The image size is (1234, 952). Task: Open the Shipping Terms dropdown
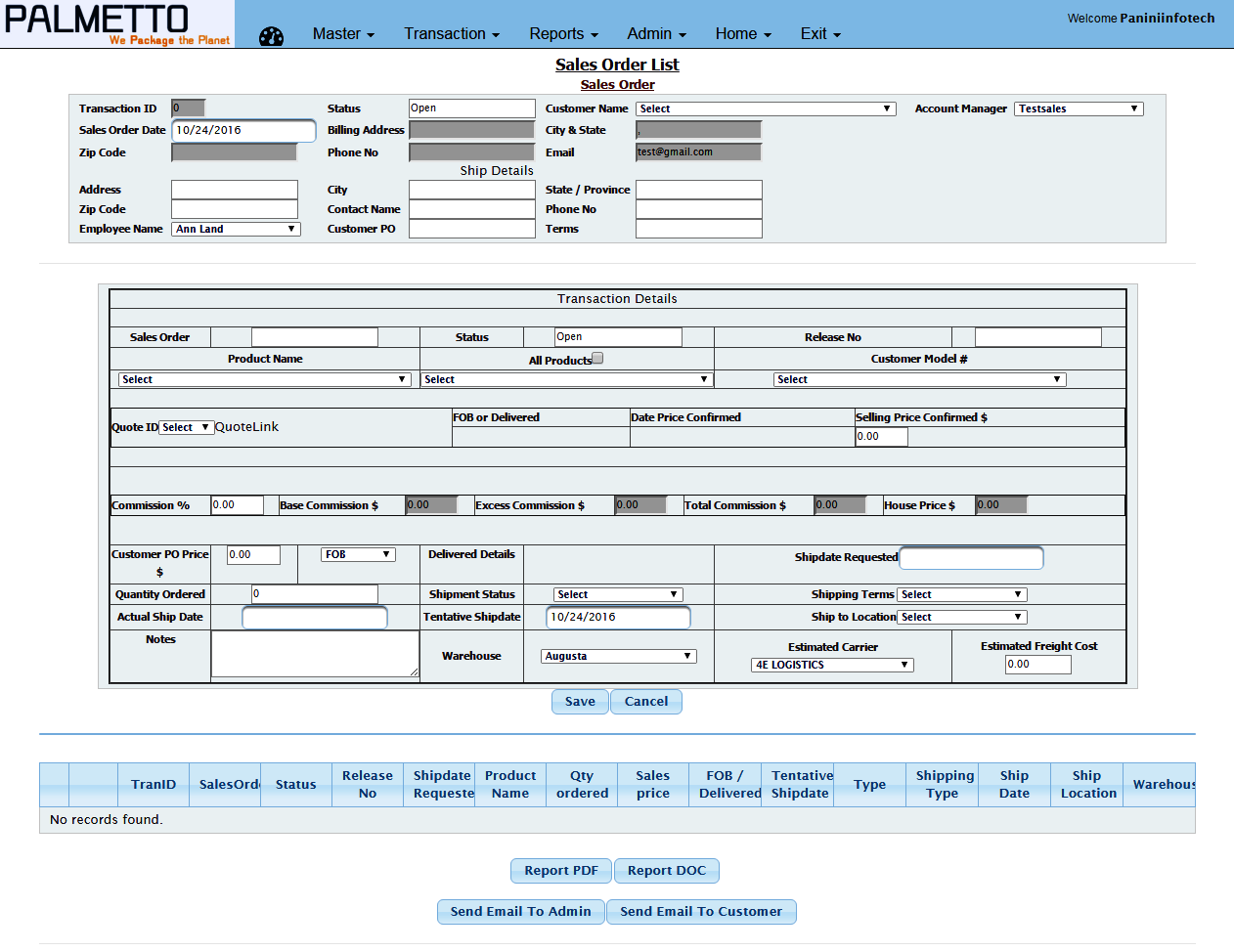point(962,594)
